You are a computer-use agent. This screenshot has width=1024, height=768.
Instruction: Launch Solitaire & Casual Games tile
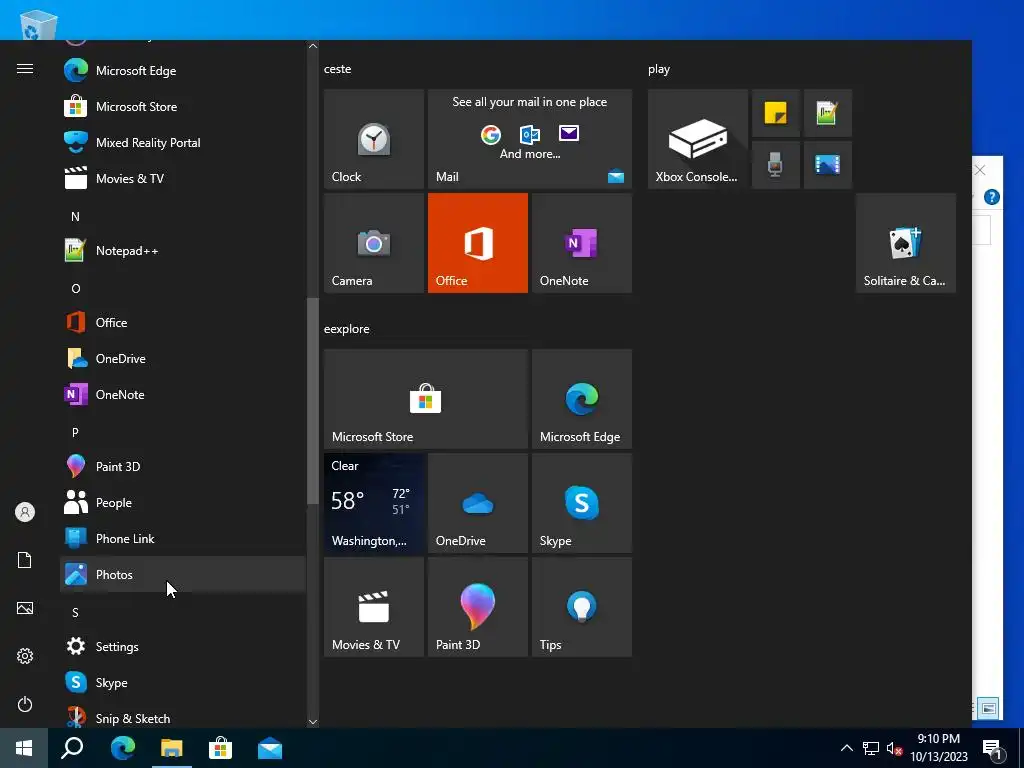[906, 243]
